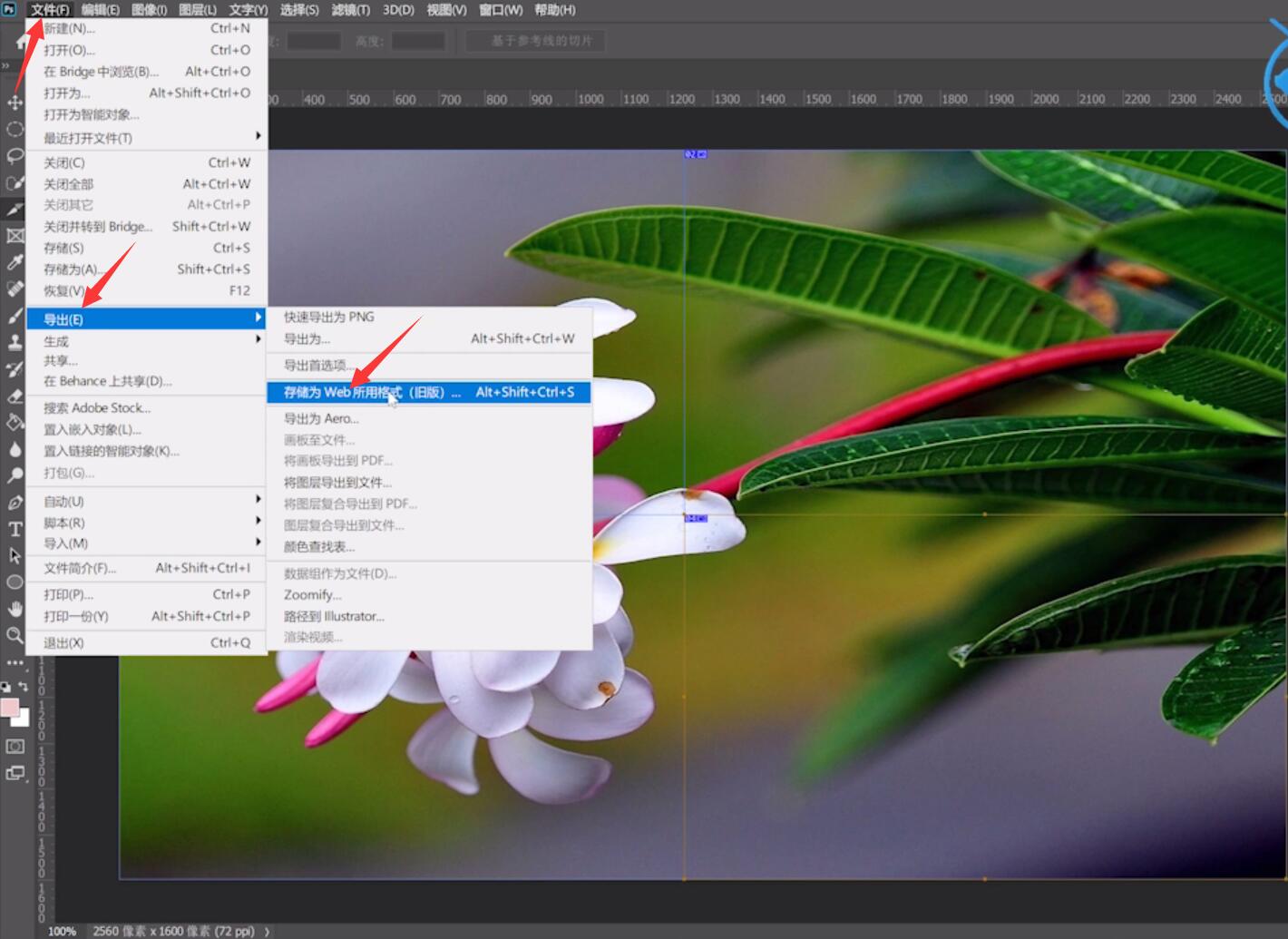Select the Hand tool

click(15, 609)
